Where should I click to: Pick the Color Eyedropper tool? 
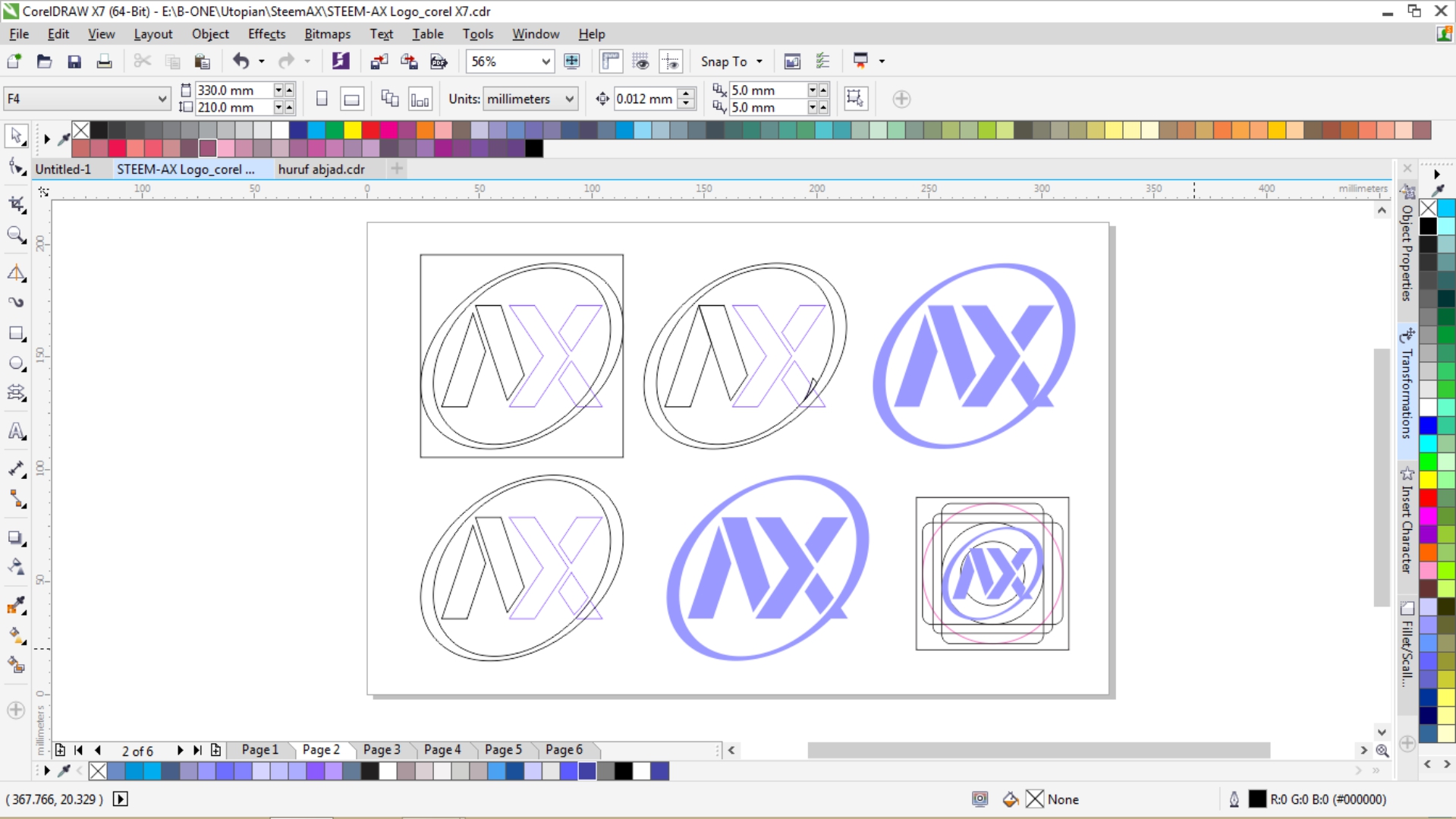[16, 606]
